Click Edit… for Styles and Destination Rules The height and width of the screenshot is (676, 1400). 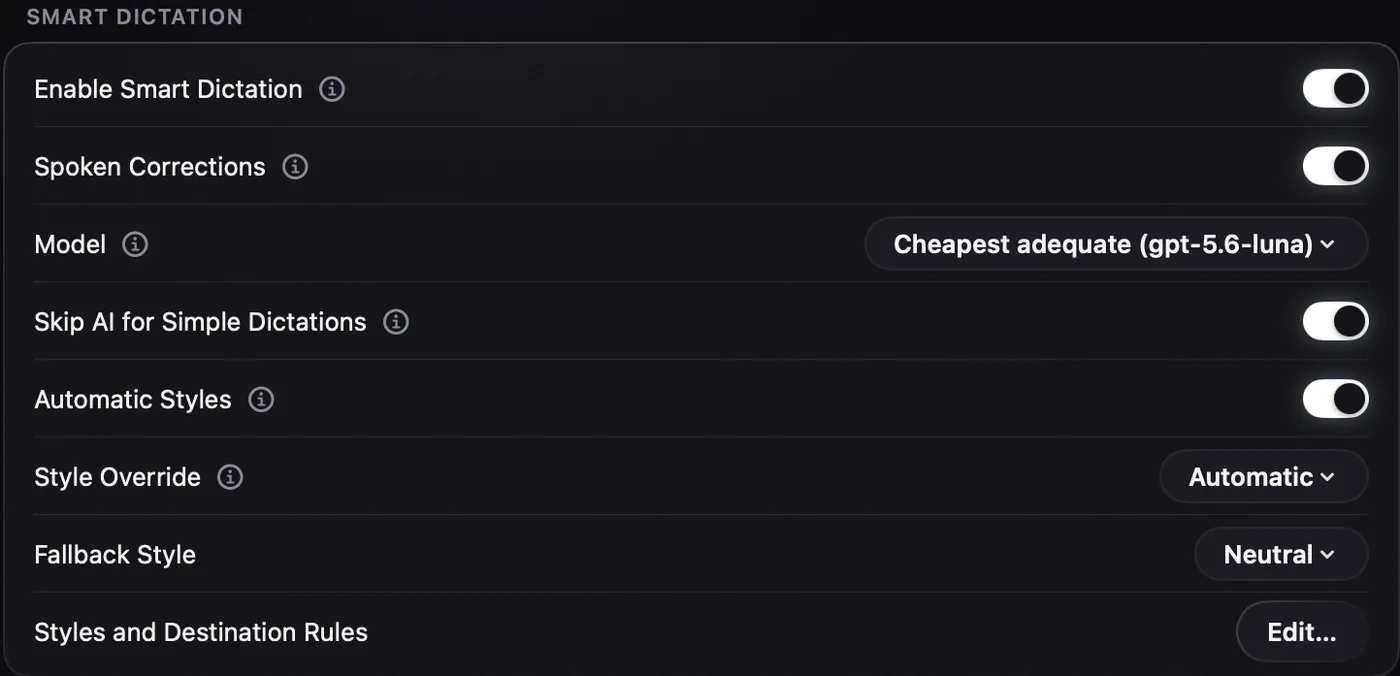1302,632
